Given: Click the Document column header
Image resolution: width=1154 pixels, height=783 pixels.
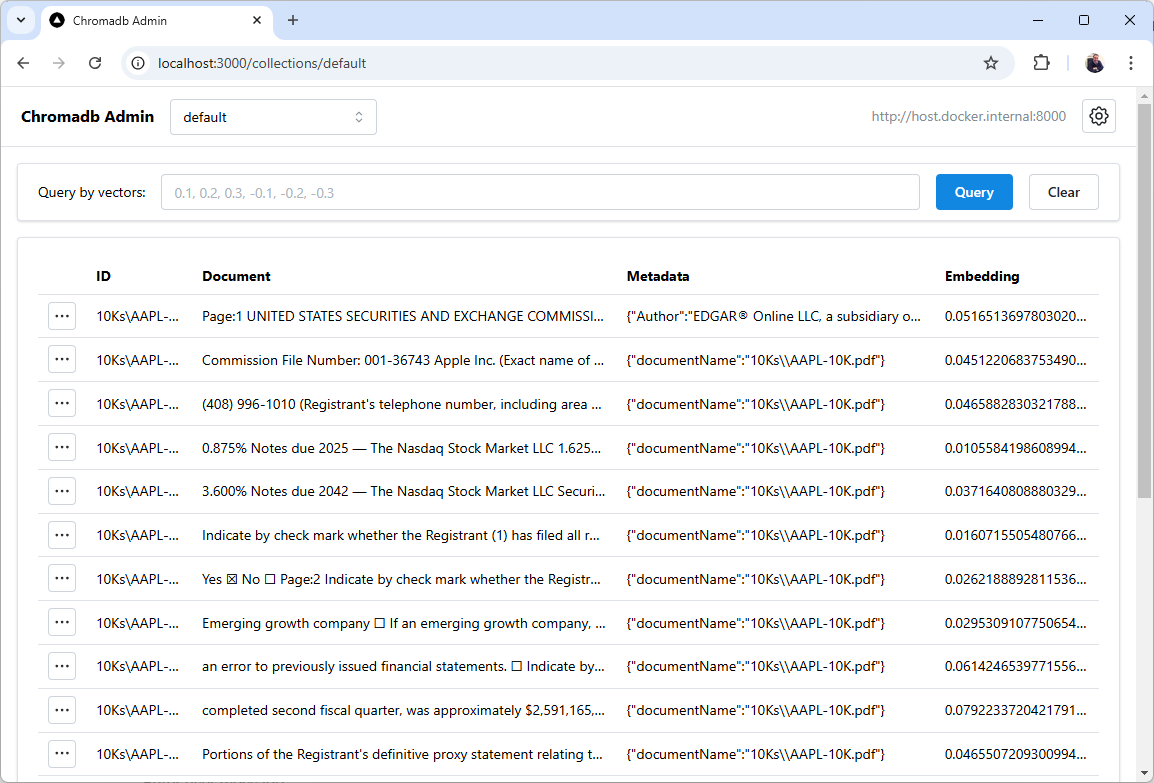Looking at the screenshot, I should pyautogui.click(x=236, y=276).
